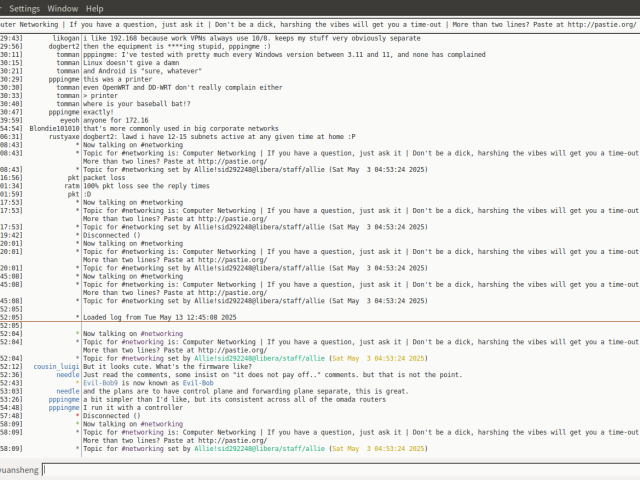Open the Window menu
Screen dimensions: 640x480
click(x=63, y=8)
